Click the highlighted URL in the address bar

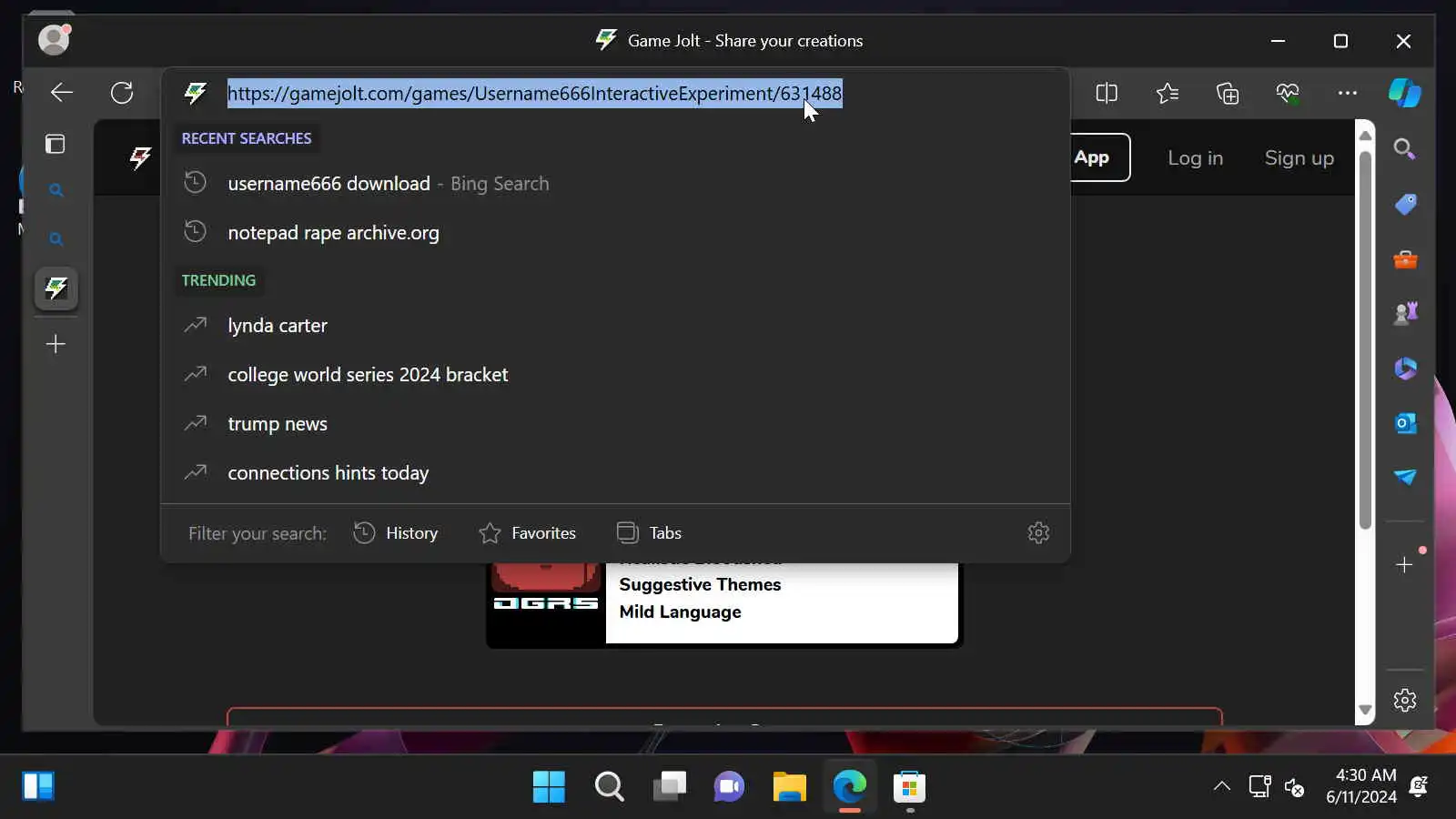(534, 94)
